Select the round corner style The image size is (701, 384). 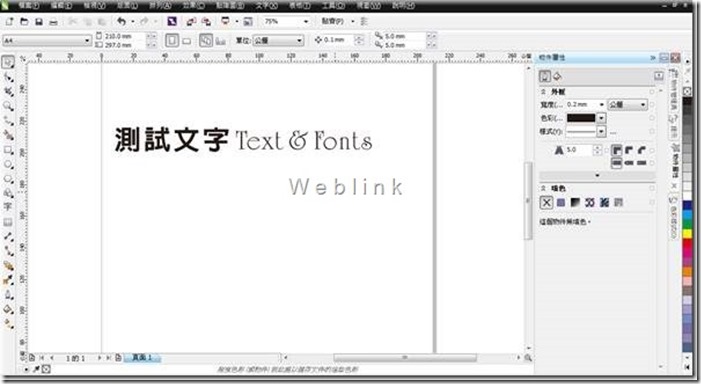point(629,150)
